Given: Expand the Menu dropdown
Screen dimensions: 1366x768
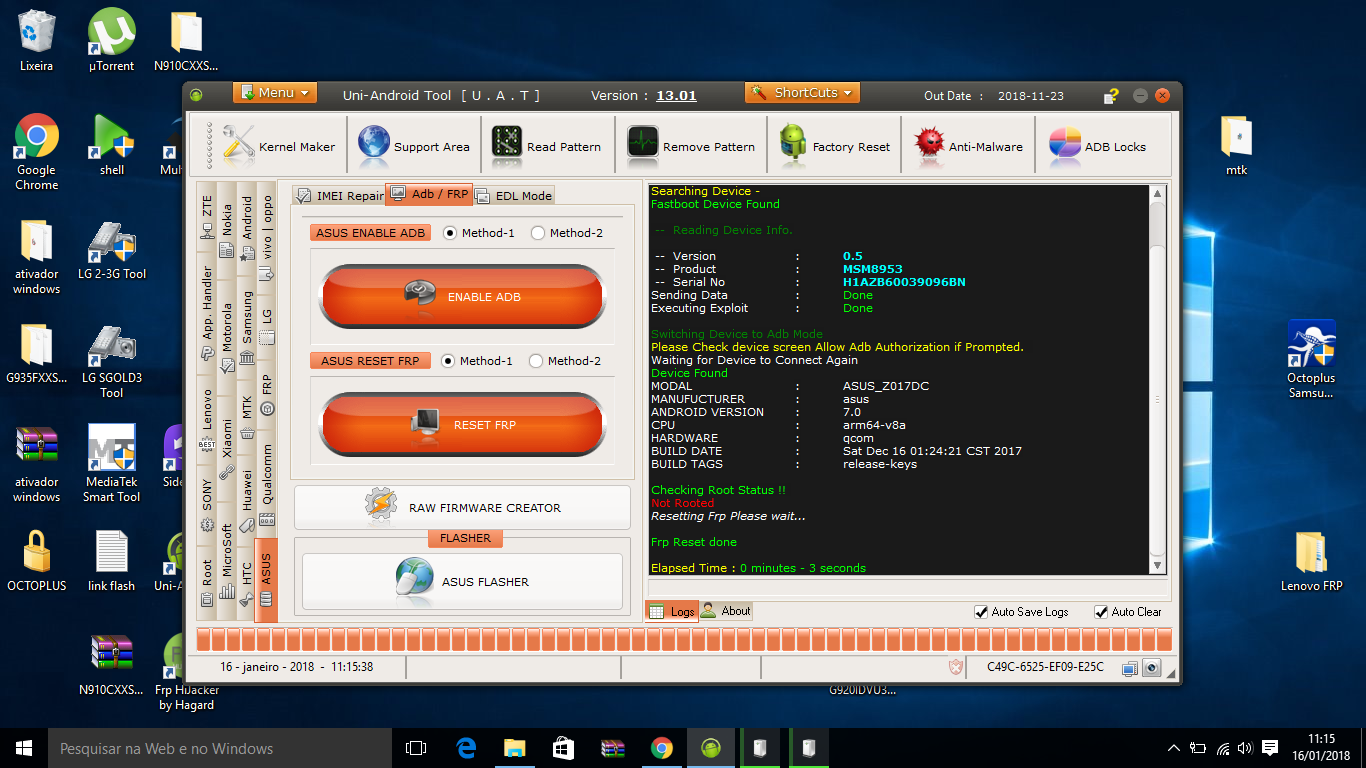Looking at the screenshot, I should (x=275, y=93).
